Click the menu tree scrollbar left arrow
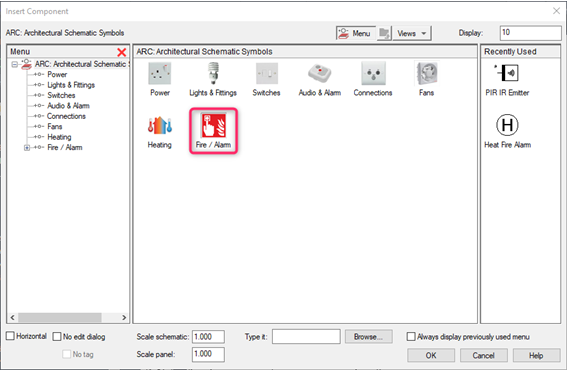Image resolution: width=569 pixels, height=373 pixels. point(12,317)
